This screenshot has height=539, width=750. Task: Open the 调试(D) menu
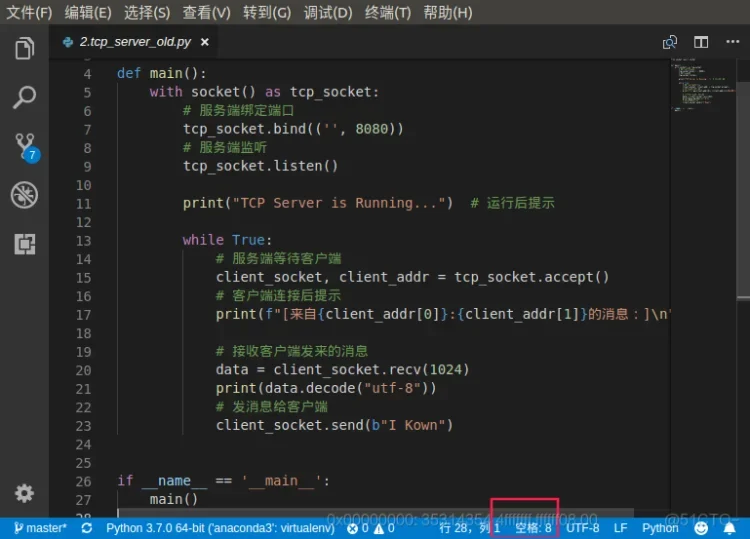coord(328,12)
